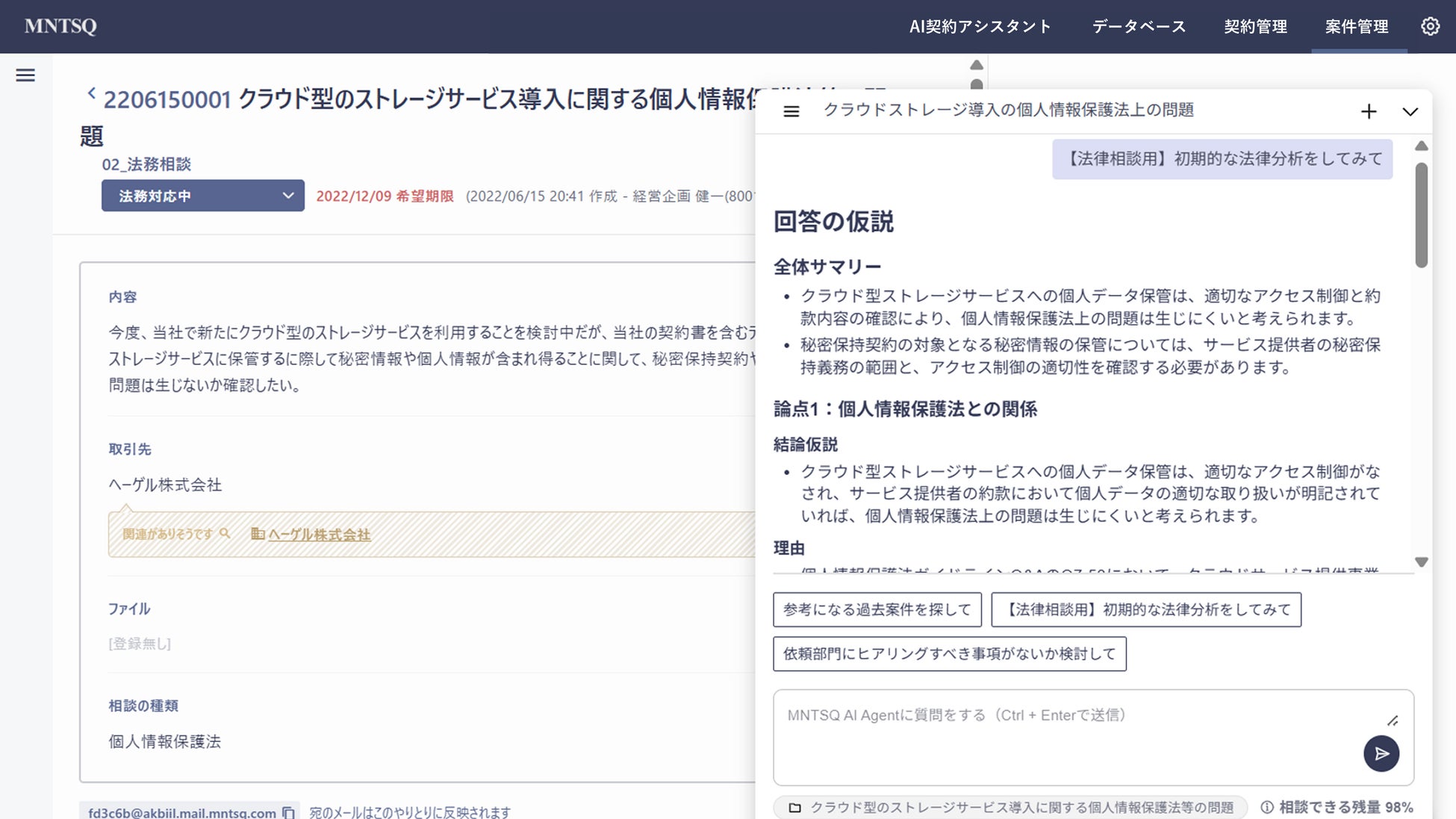
Task: Open the settings gear icon
Action: tap(1429, 26)
